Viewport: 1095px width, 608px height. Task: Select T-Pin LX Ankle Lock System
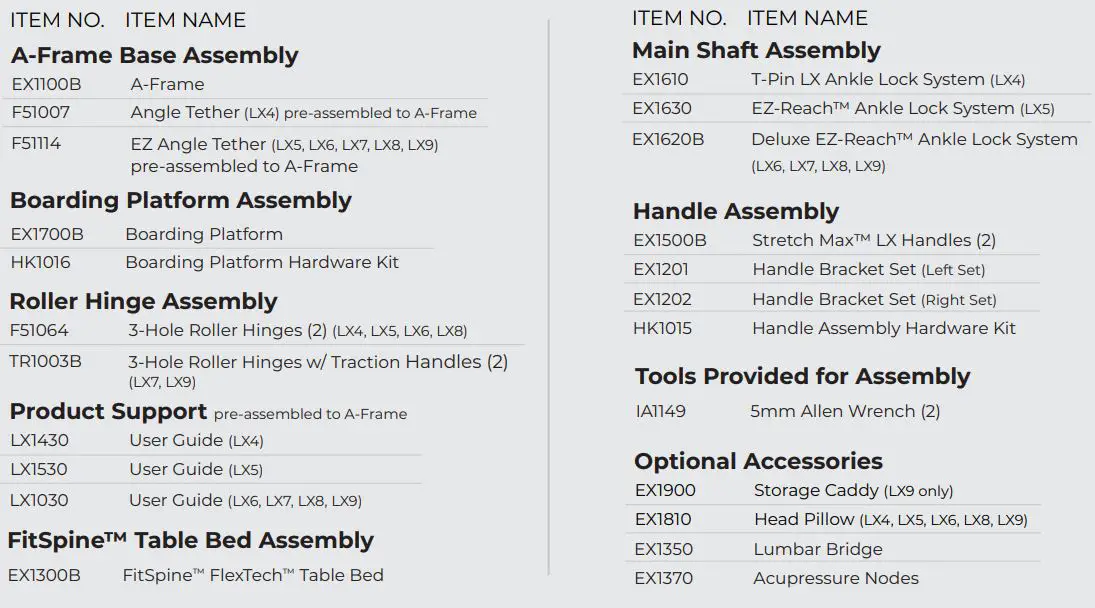pos(887,79)
